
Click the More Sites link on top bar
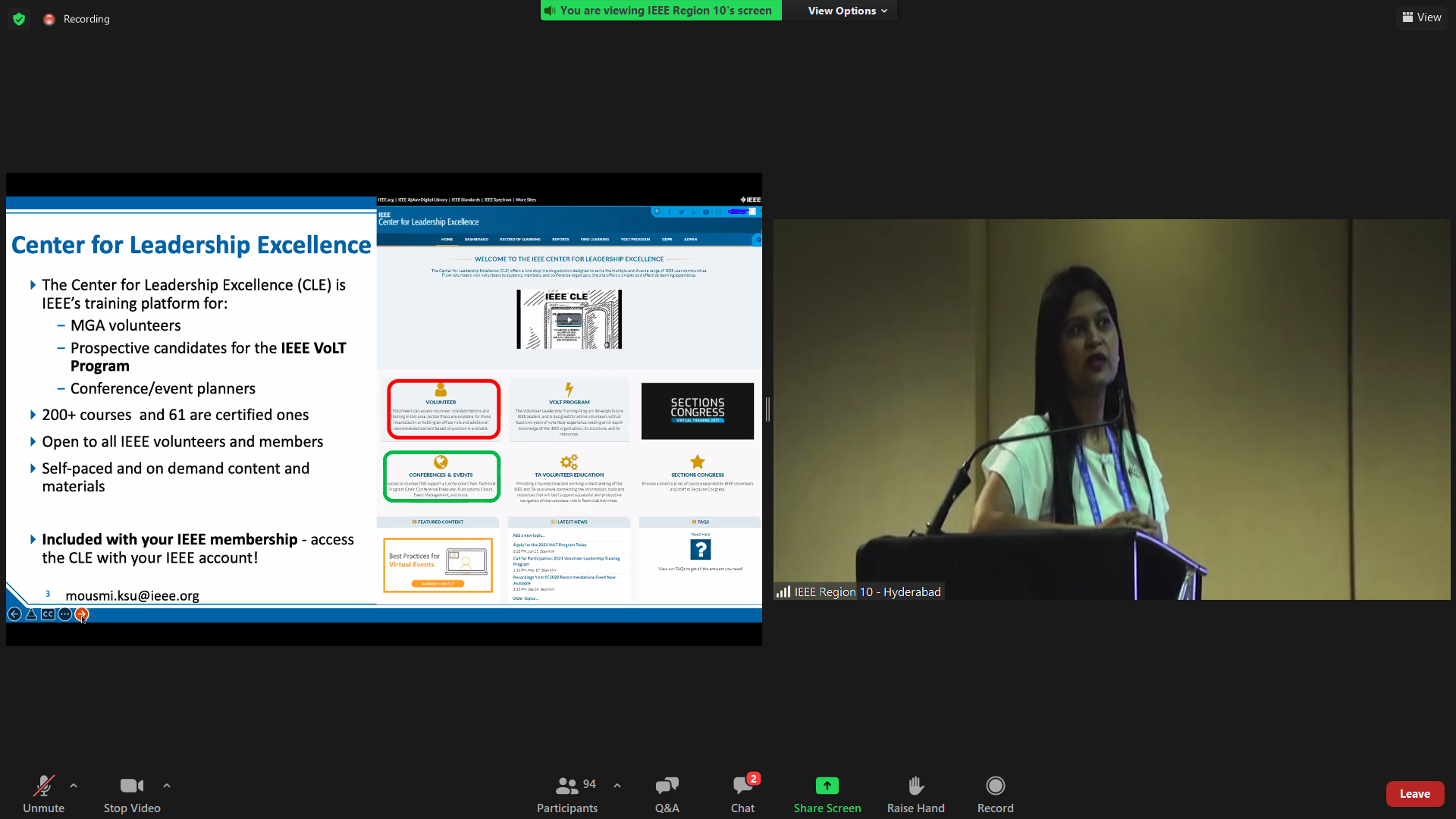pyautogui.click(x=526, y=200)
